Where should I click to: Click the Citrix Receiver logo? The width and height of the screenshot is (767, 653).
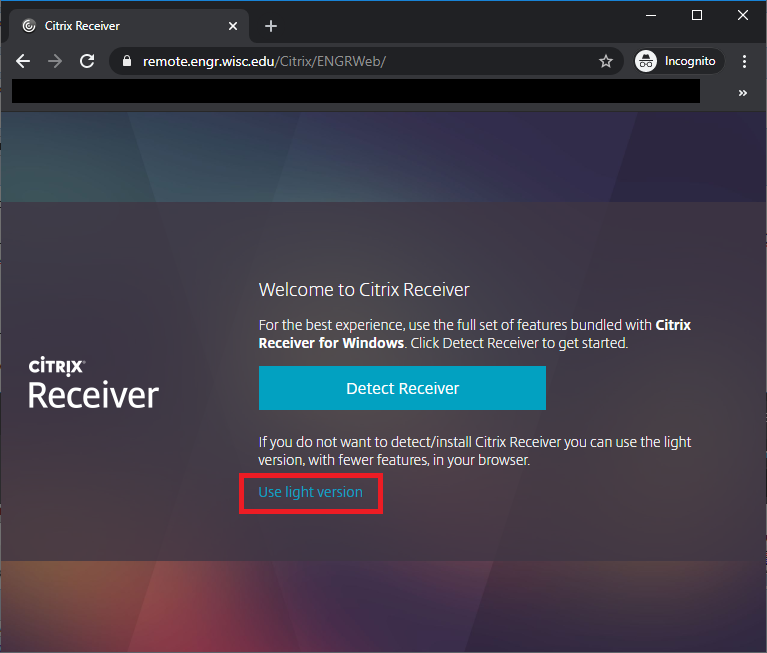click(93, 384)
